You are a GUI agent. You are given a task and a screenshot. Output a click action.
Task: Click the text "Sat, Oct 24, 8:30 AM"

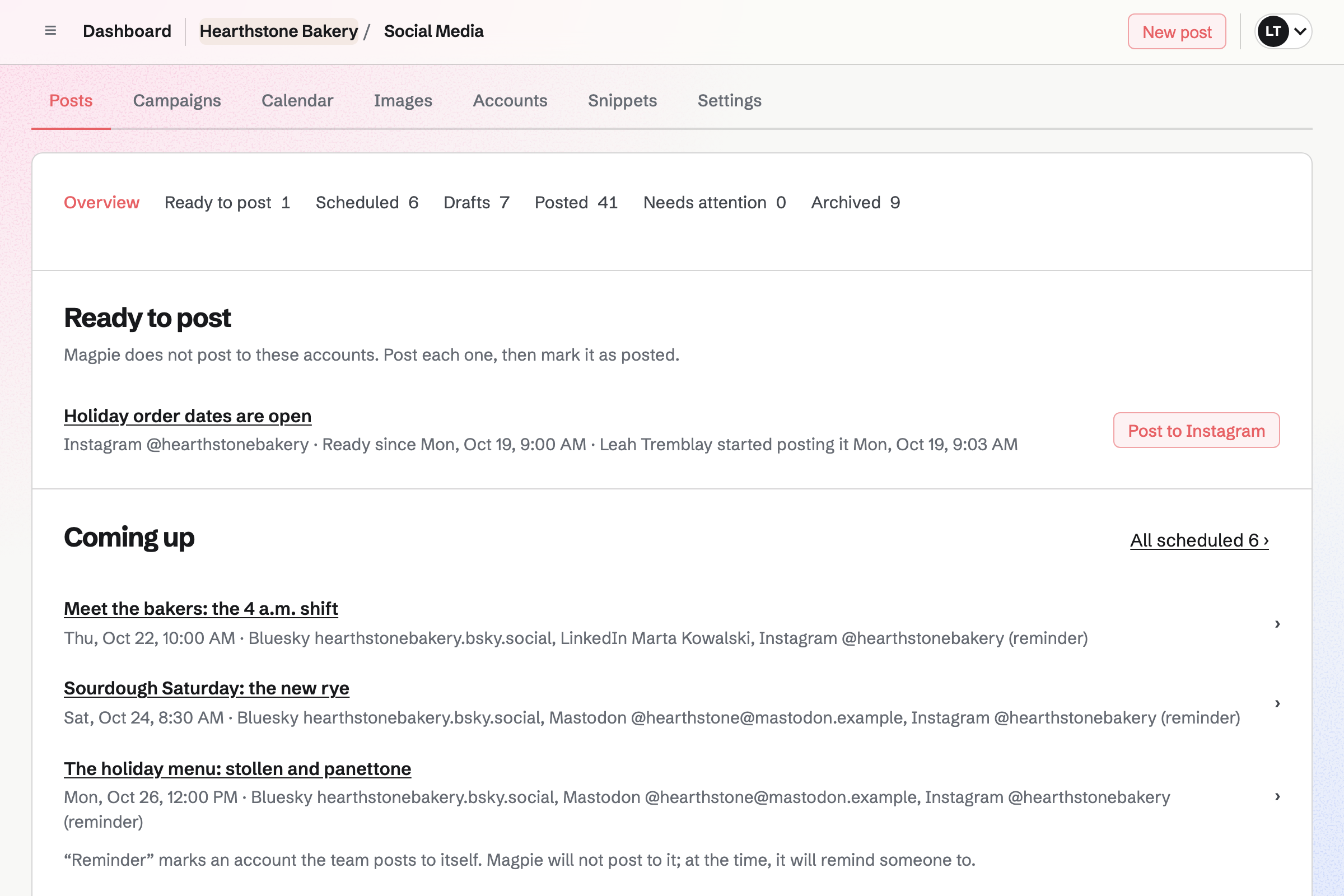[x=143, y=717]
